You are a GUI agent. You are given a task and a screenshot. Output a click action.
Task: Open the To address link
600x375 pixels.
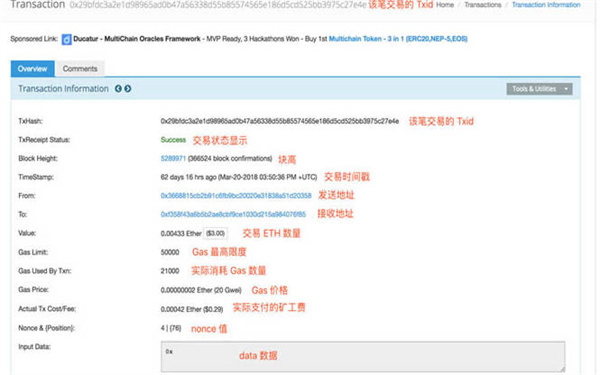(x=233, y=214)
